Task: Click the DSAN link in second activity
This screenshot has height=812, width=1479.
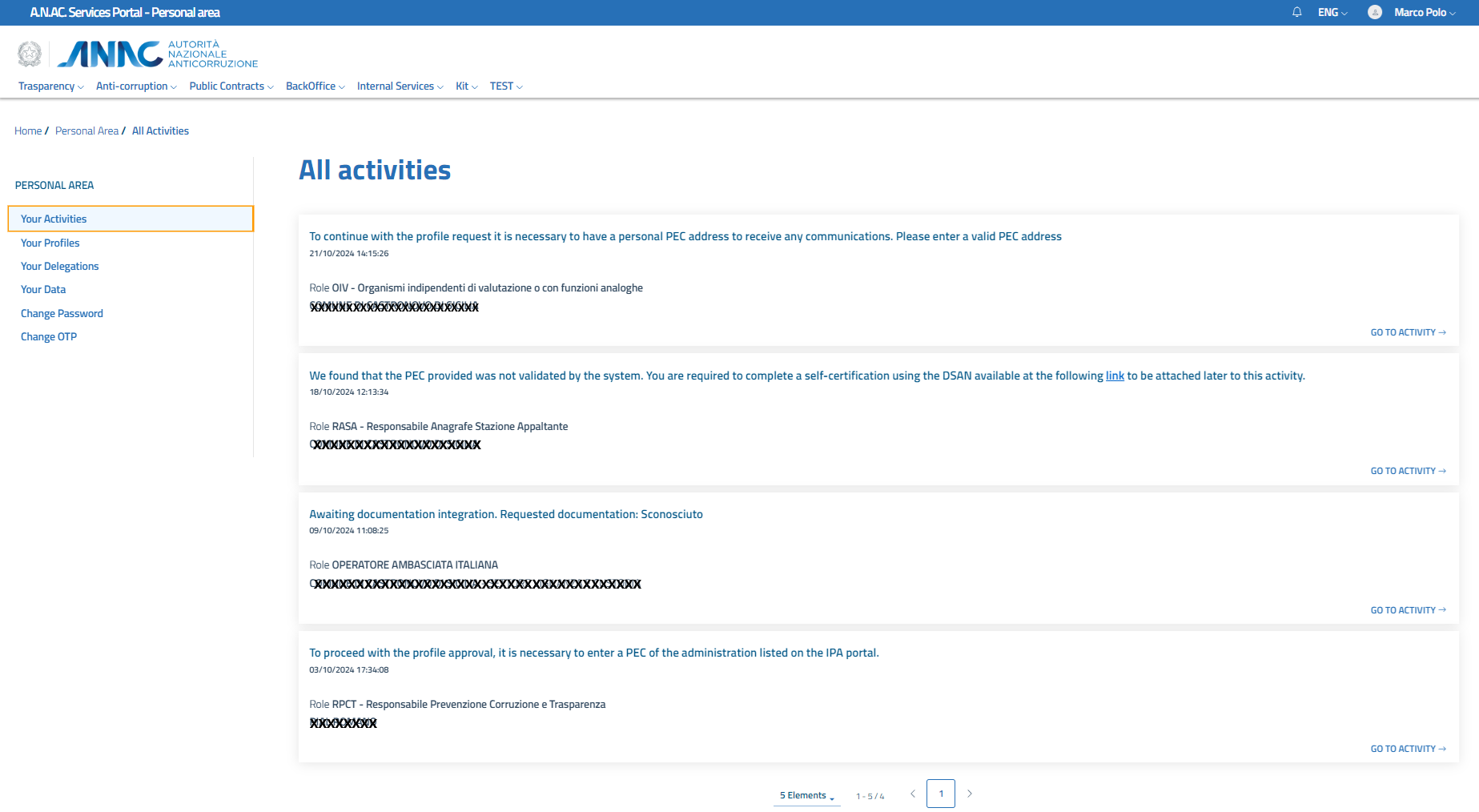Action: 1115,376
